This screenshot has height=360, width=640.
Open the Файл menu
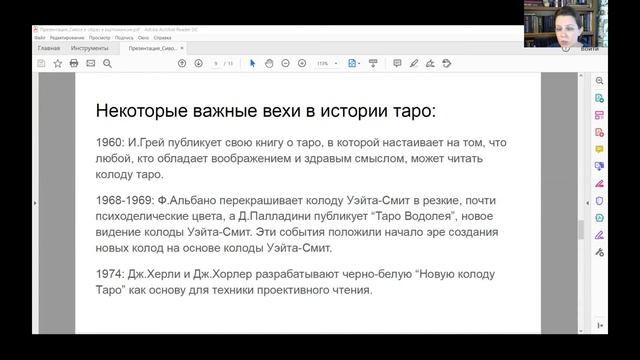[x=40, y=38]
